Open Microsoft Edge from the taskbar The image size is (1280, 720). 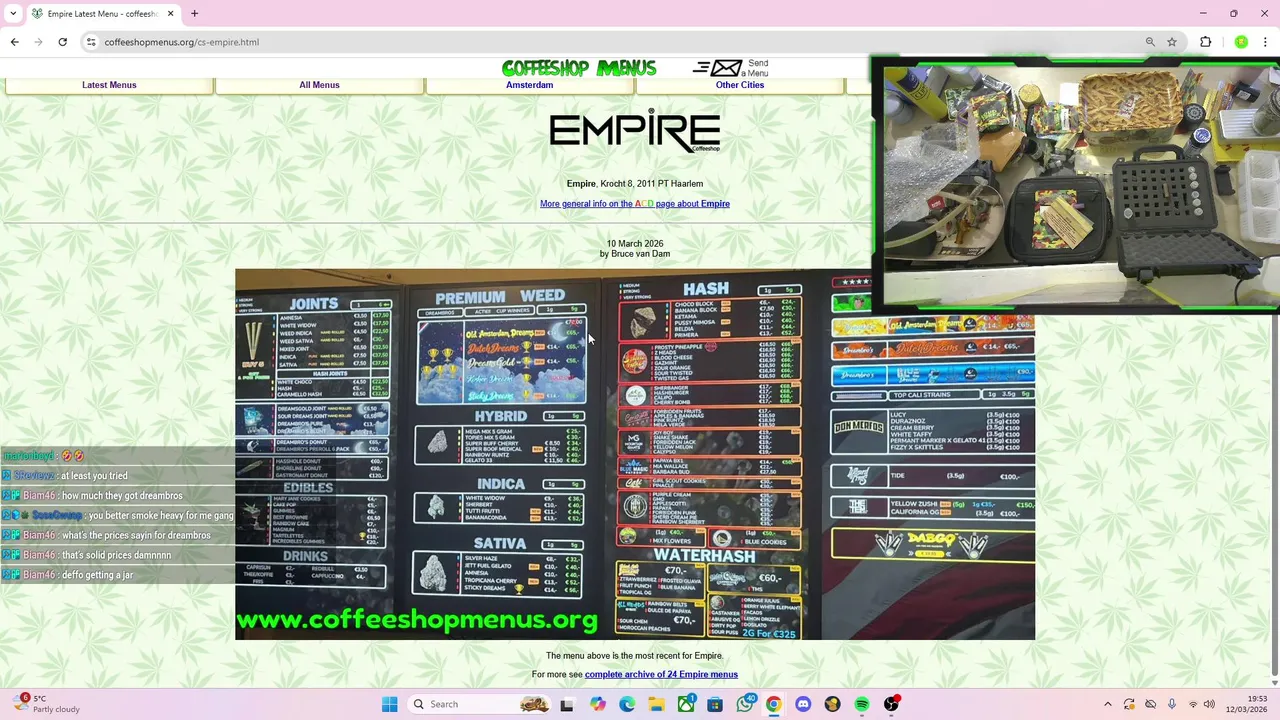pyautogui.click(x=627, y=704)
